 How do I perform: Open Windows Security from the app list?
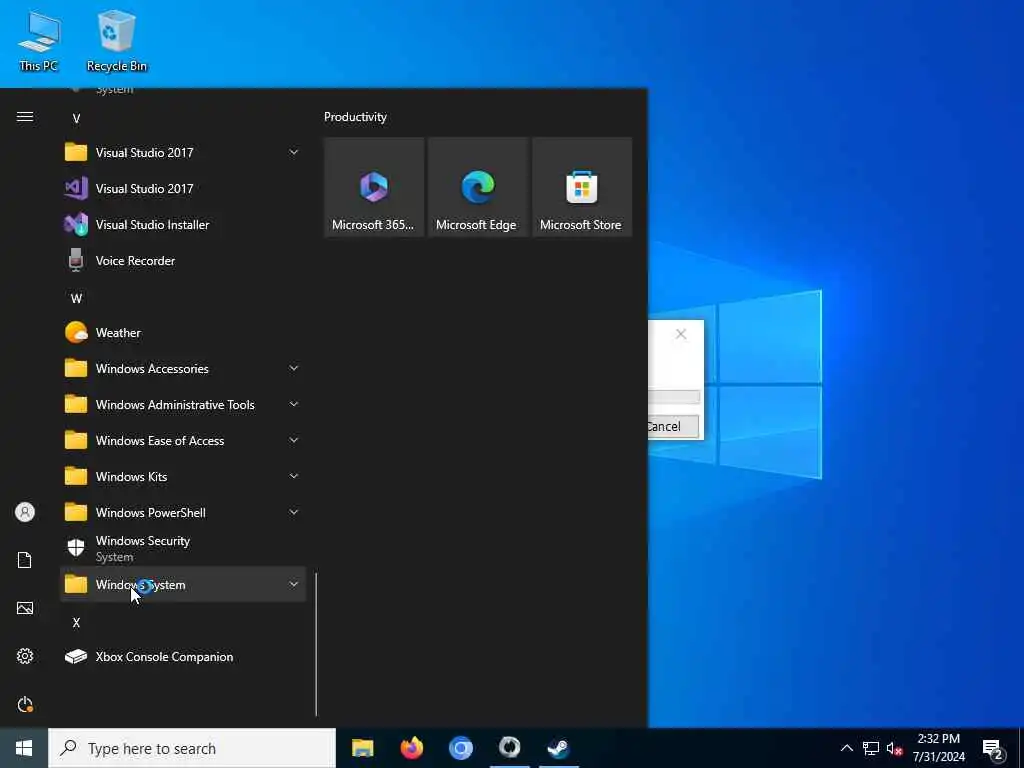183,549
